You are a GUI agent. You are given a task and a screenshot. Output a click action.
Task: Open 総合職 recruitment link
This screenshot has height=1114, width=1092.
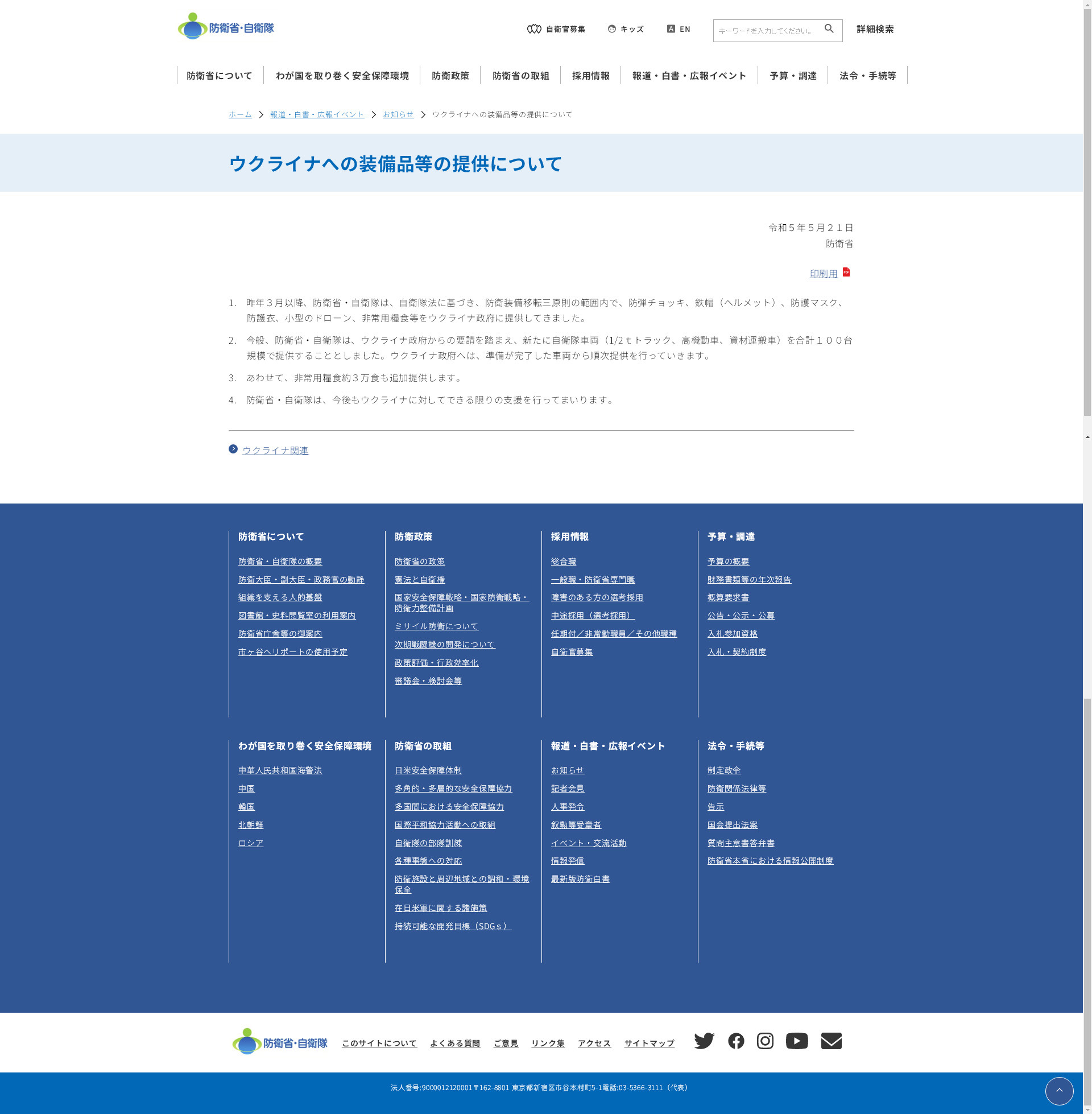coord(563,562)
